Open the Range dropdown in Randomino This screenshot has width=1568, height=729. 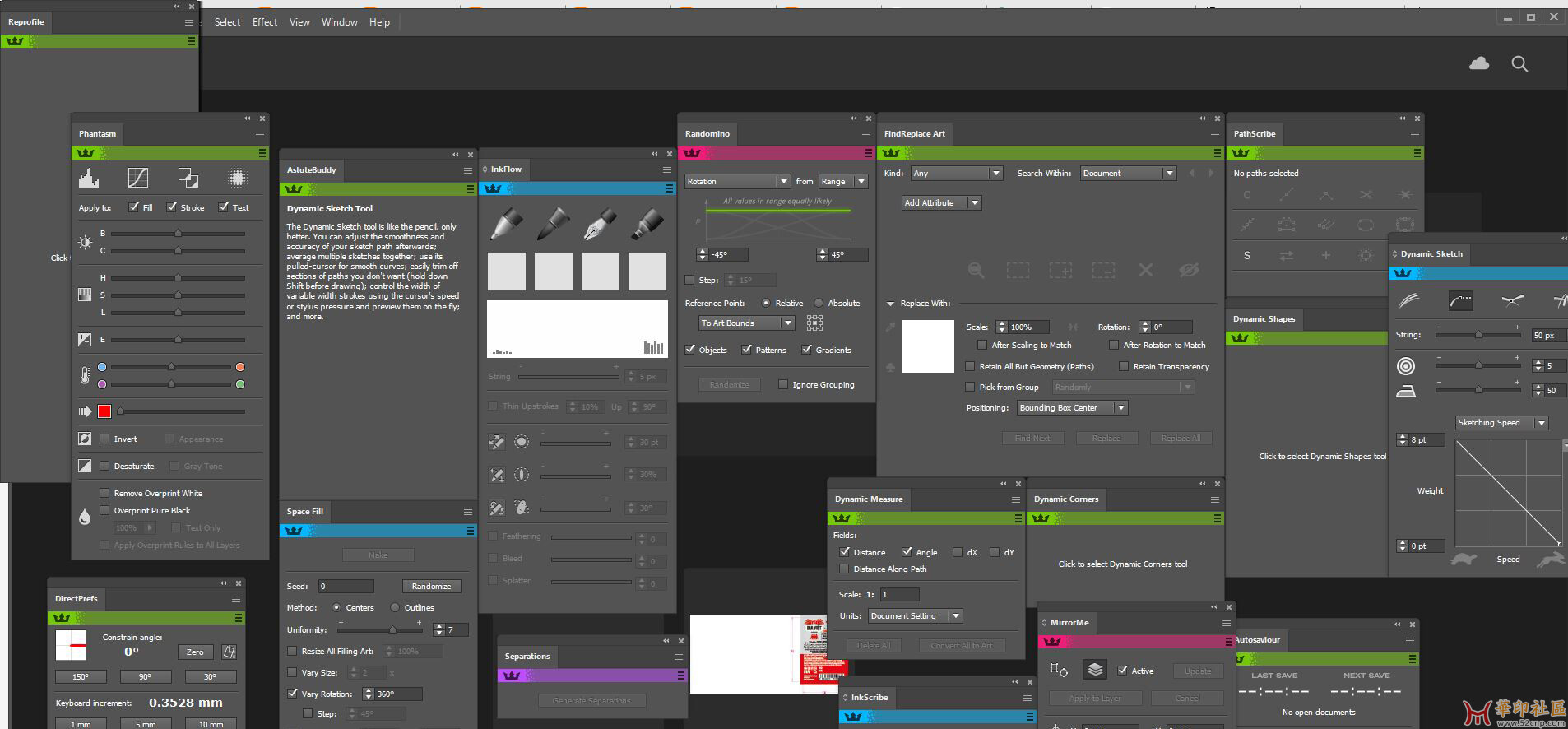coord(842,181)
